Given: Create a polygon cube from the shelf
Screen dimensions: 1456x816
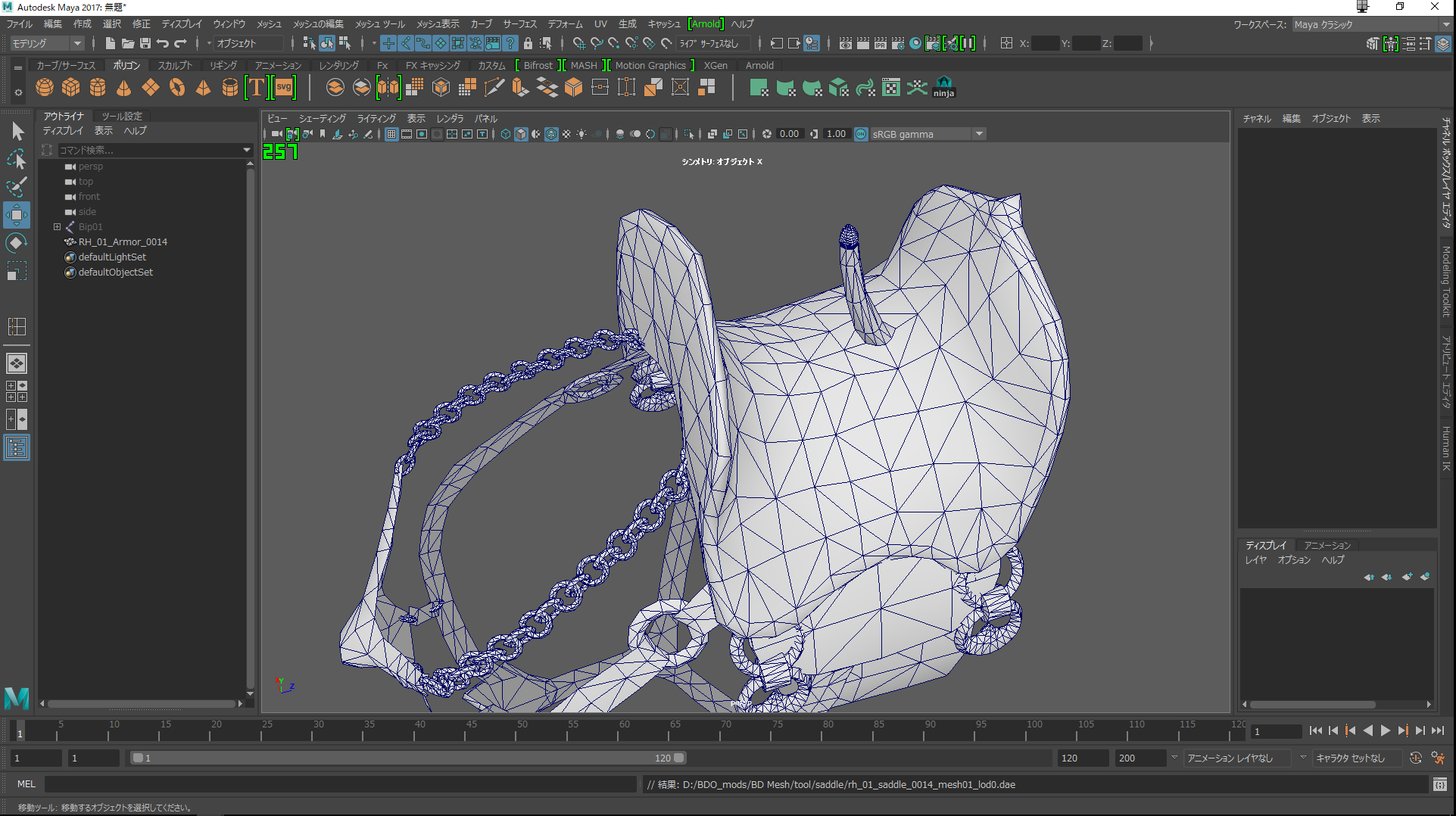Looking at the screenshot, I should (71, 88).
